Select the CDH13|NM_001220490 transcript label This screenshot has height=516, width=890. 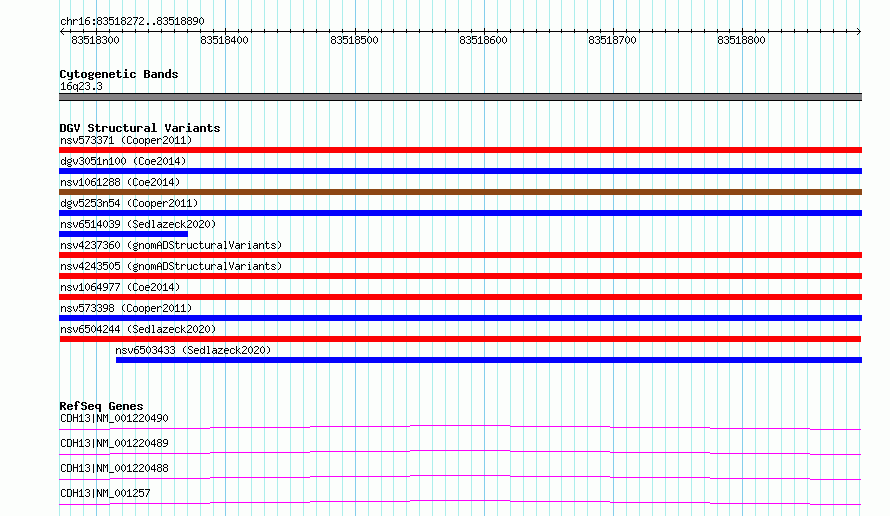pos(114,418)
